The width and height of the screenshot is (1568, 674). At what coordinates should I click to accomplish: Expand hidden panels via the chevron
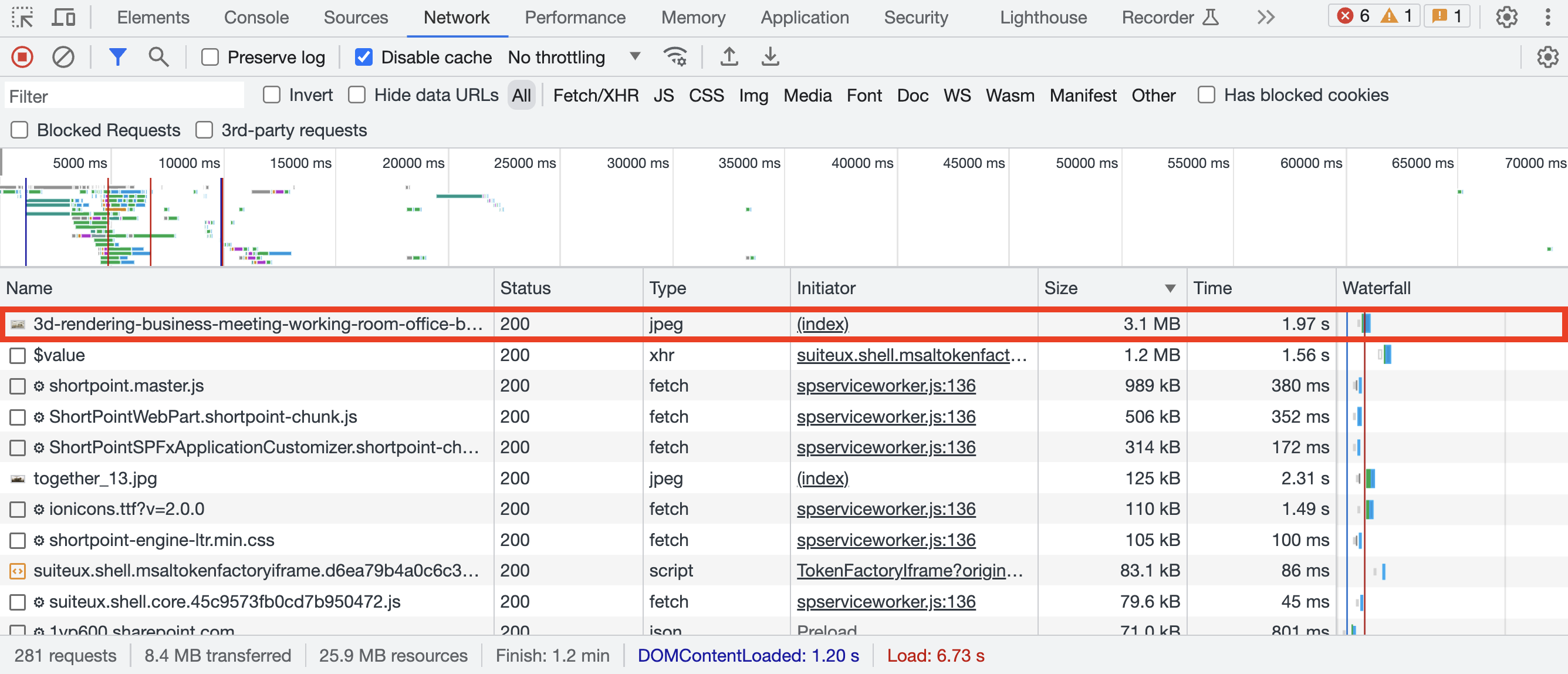(1265, 17)
